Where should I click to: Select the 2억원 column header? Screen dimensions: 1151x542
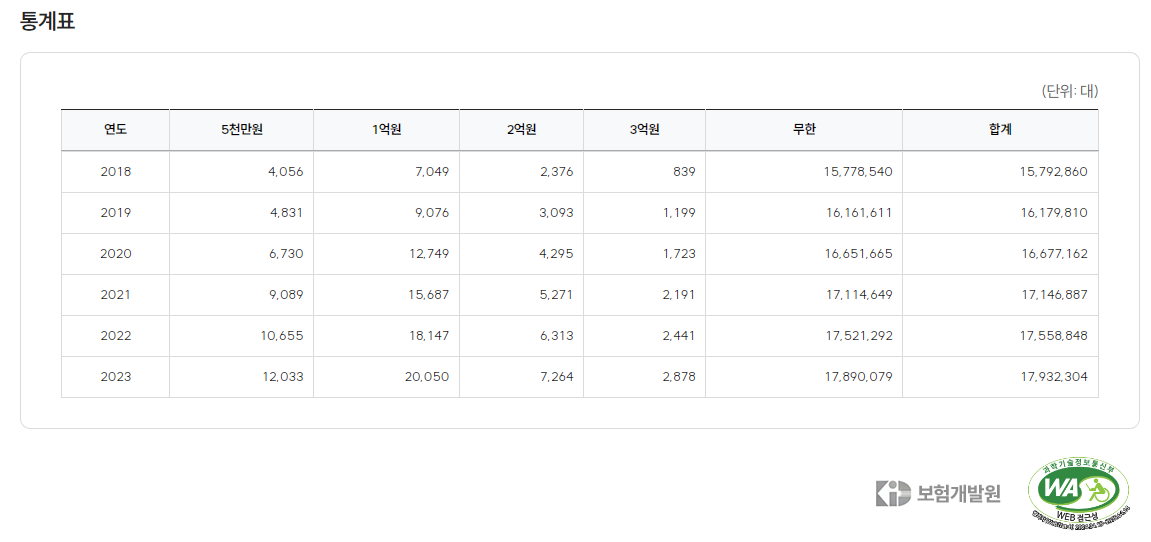click(521, 130)
